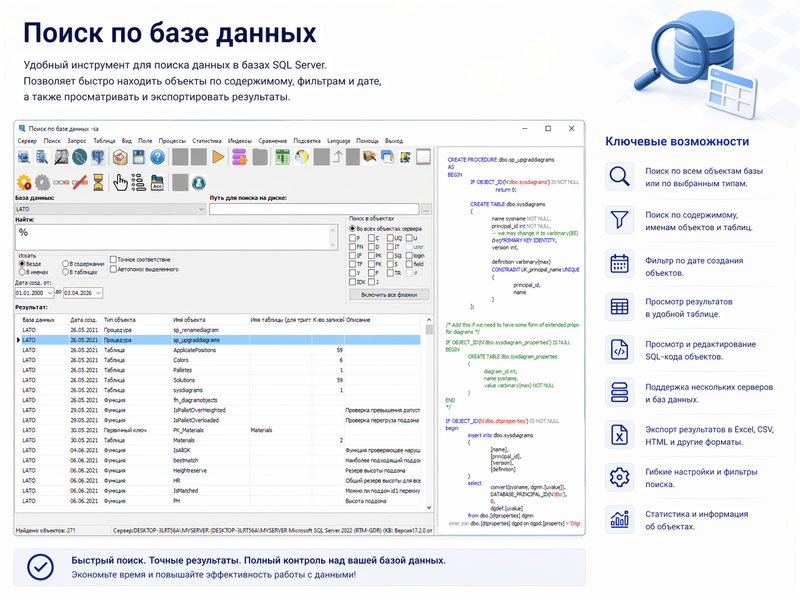Select the 'PK_Materials' primary key row
Viewport: 800px width, 600px height.
click(218, 430)
